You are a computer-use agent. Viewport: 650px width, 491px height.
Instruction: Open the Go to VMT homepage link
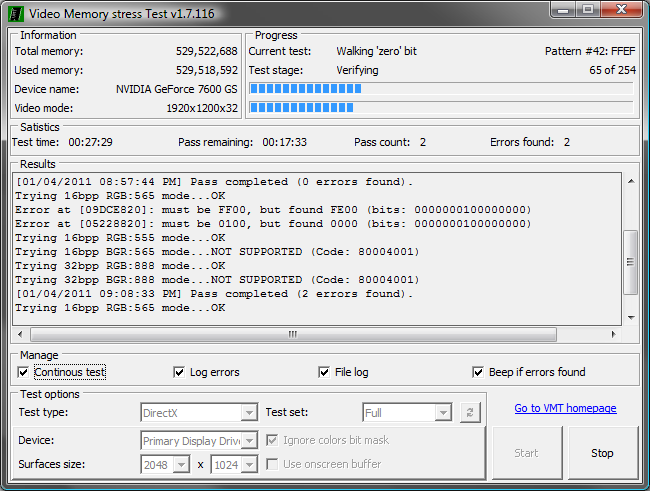point(565,408)
